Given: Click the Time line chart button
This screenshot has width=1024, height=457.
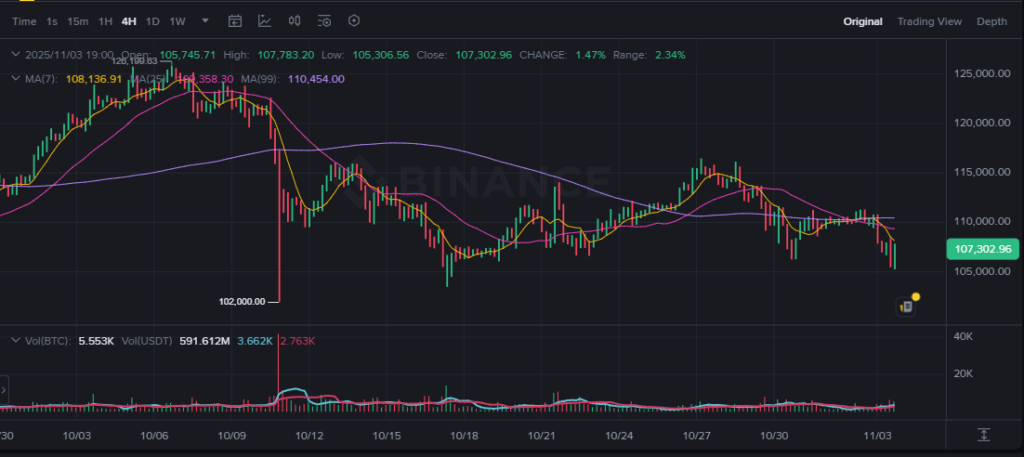Looking at the screenshot, I should click(x=24, y=21).
